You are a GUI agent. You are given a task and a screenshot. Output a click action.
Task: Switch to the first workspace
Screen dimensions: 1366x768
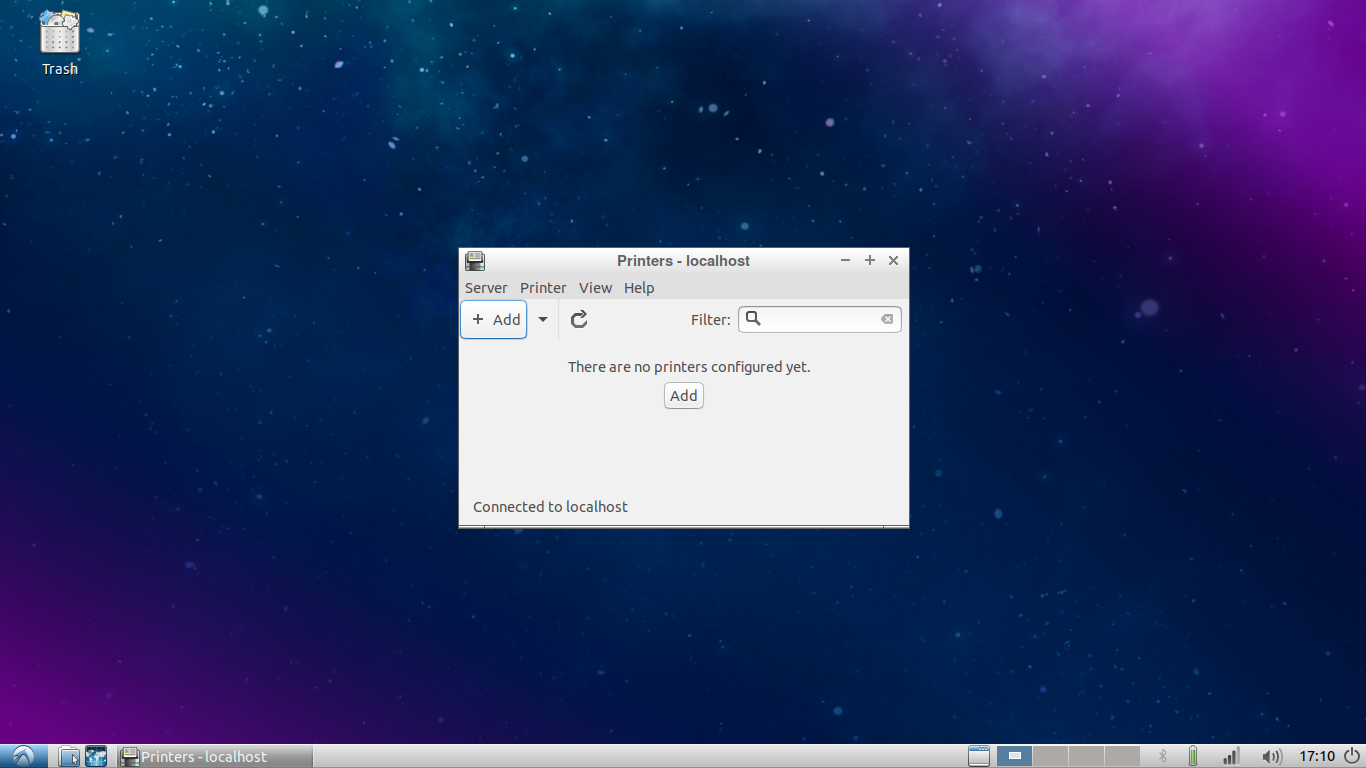pyautogui.click(x=1015, y=757)
